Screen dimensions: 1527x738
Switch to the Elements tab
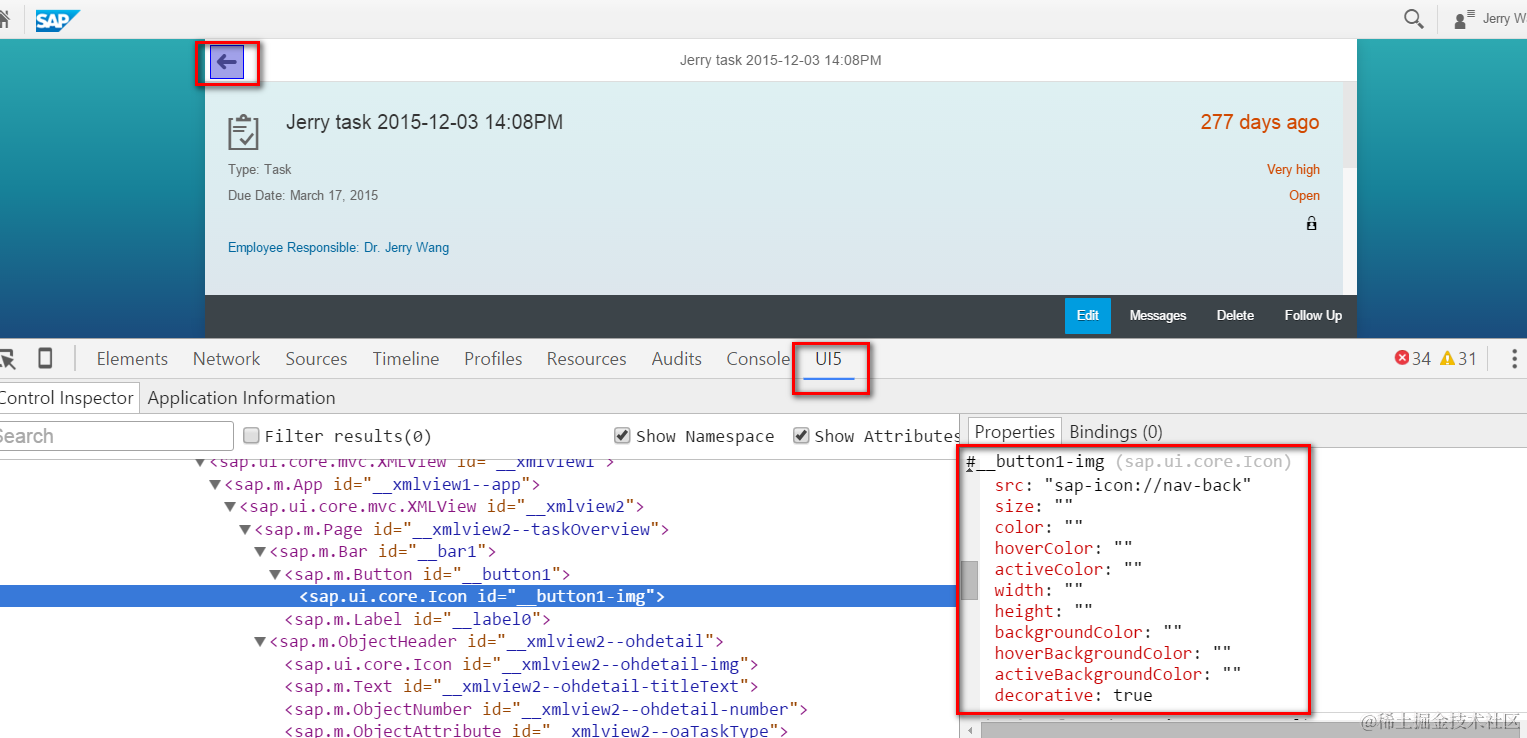tap(132, 359)
